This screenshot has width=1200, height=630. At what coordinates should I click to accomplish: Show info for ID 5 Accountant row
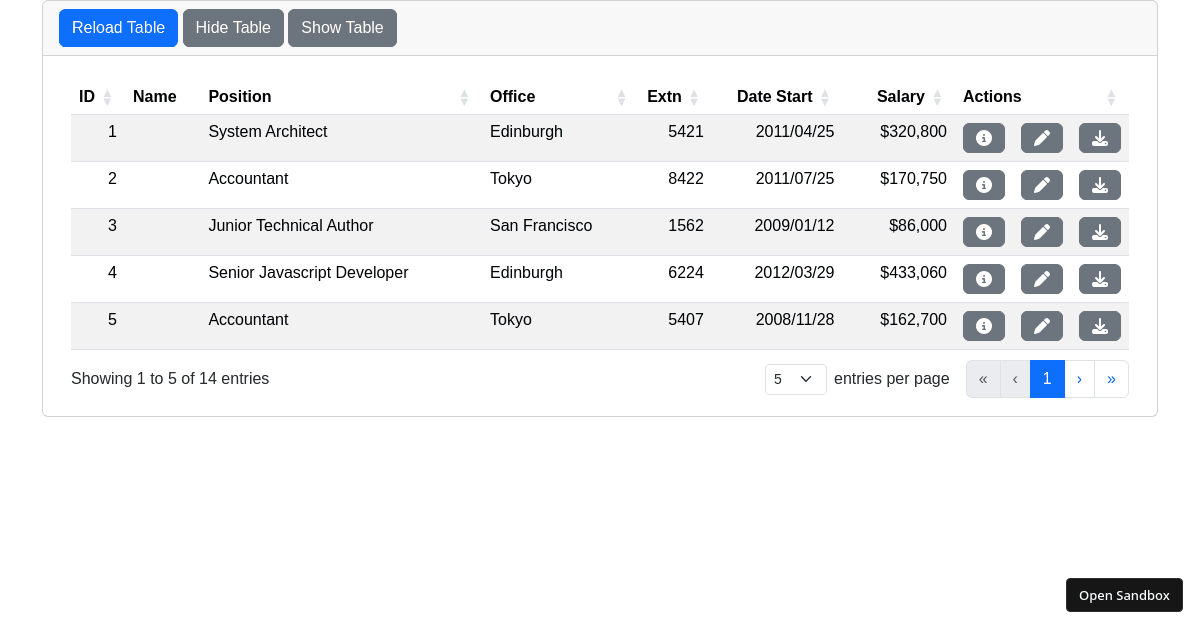(x=984, y=326)
